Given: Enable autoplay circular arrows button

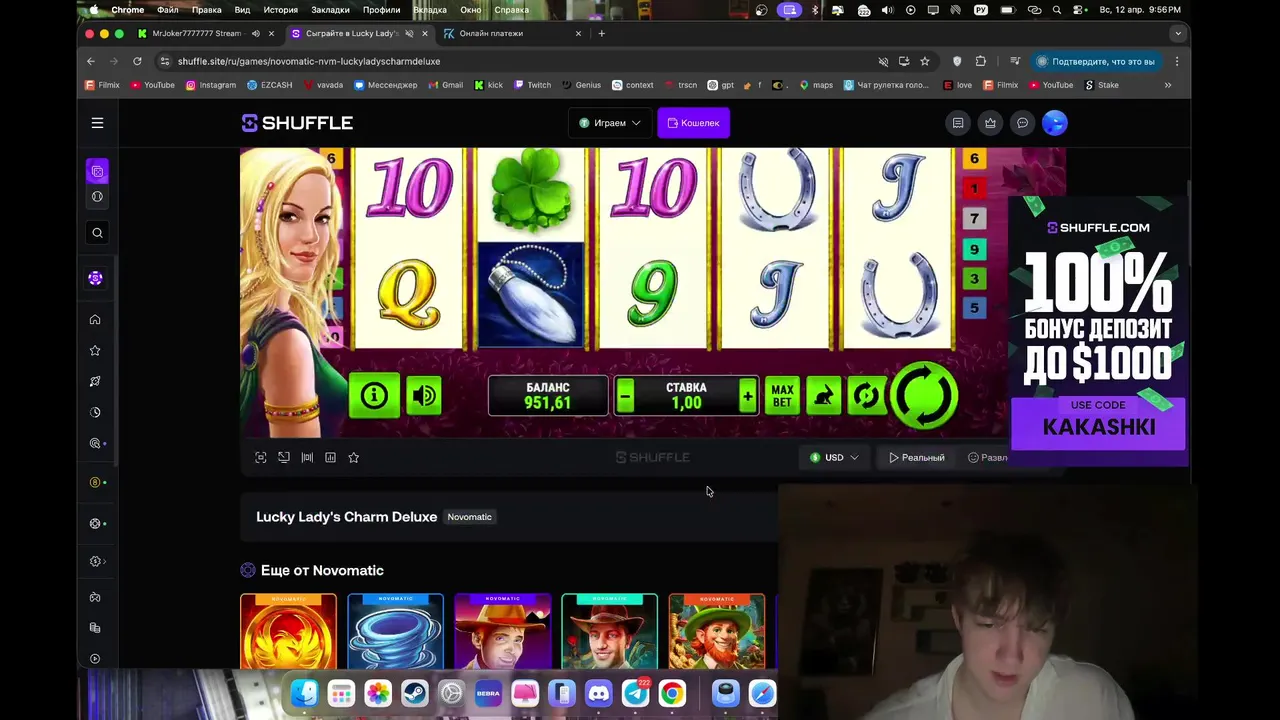Looking at the screenshot, I should coord(867,396).
